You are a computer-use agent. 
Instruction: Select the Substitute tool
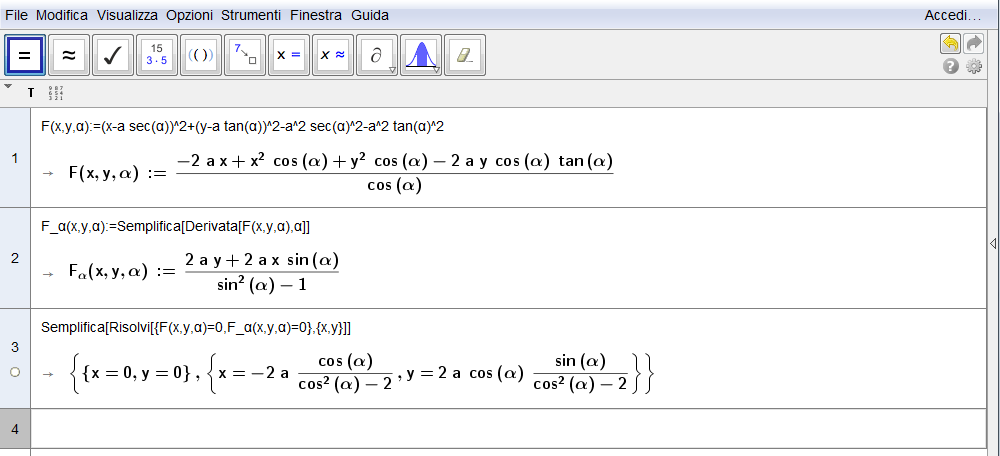[x=245, y=56]
